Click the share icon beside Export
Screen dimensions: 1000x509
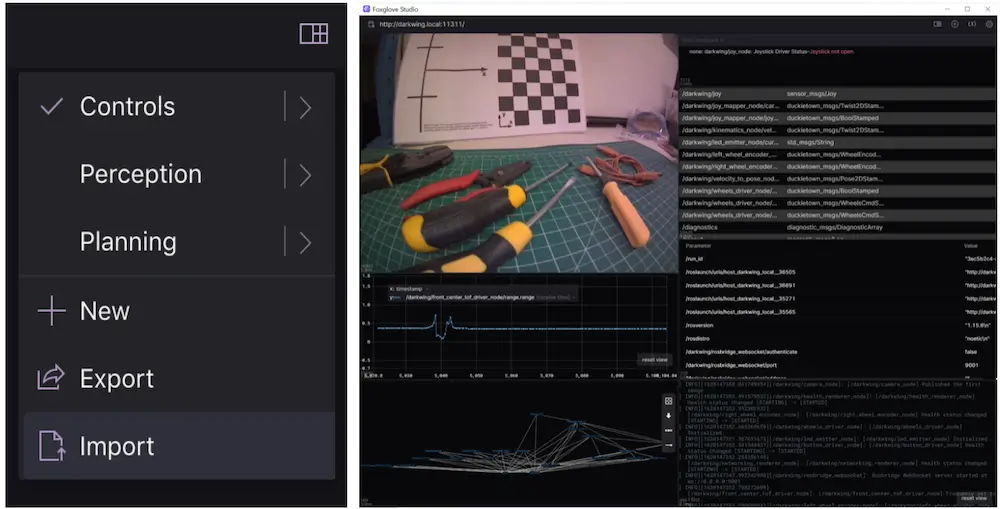pos(51,378)
